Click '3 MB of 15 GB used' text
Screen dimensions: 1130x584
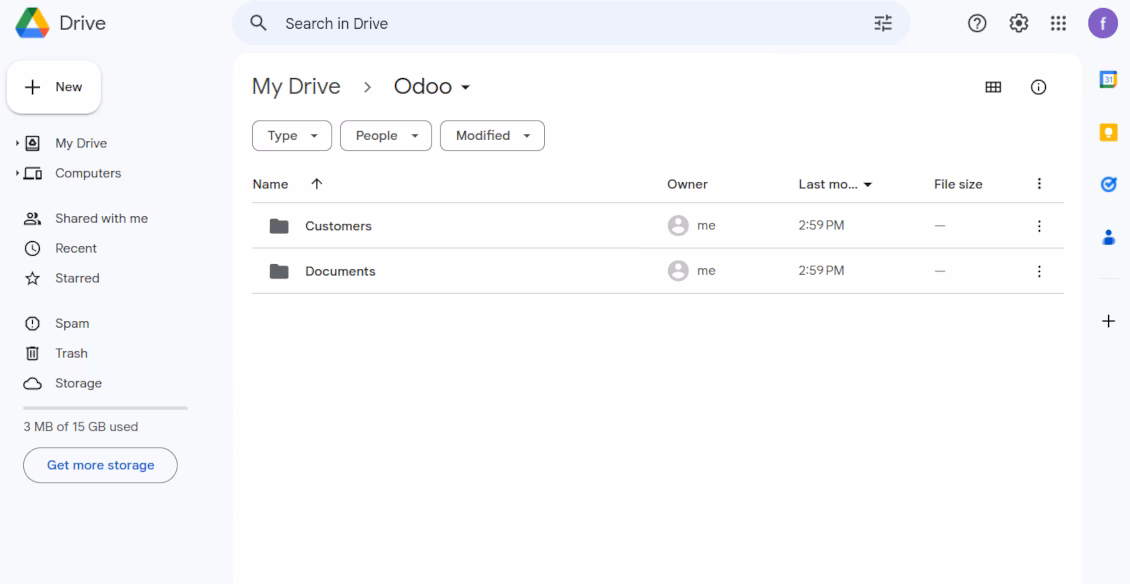tap(81, 427)
